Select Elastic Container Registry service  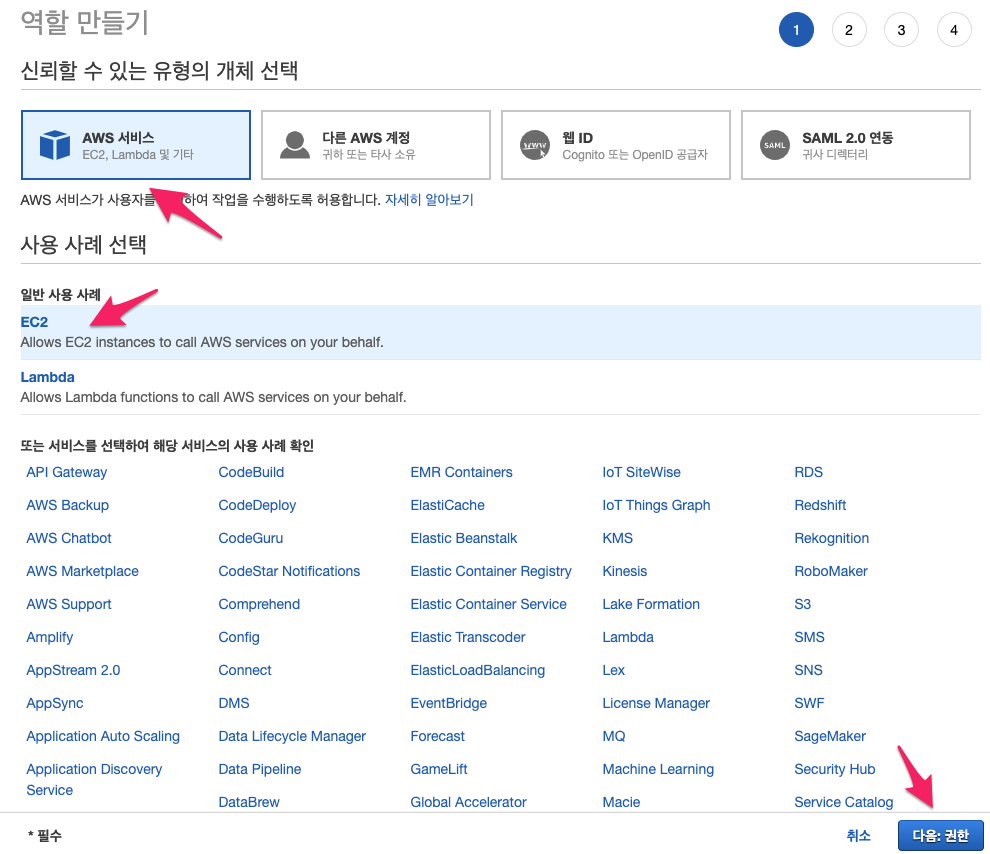point(491,571)
